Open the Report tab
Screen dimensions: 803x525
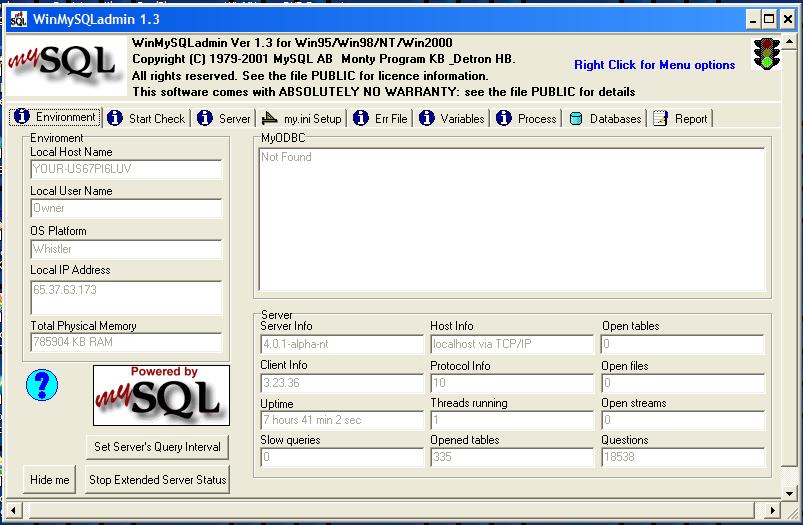click(x=681, y=118)
